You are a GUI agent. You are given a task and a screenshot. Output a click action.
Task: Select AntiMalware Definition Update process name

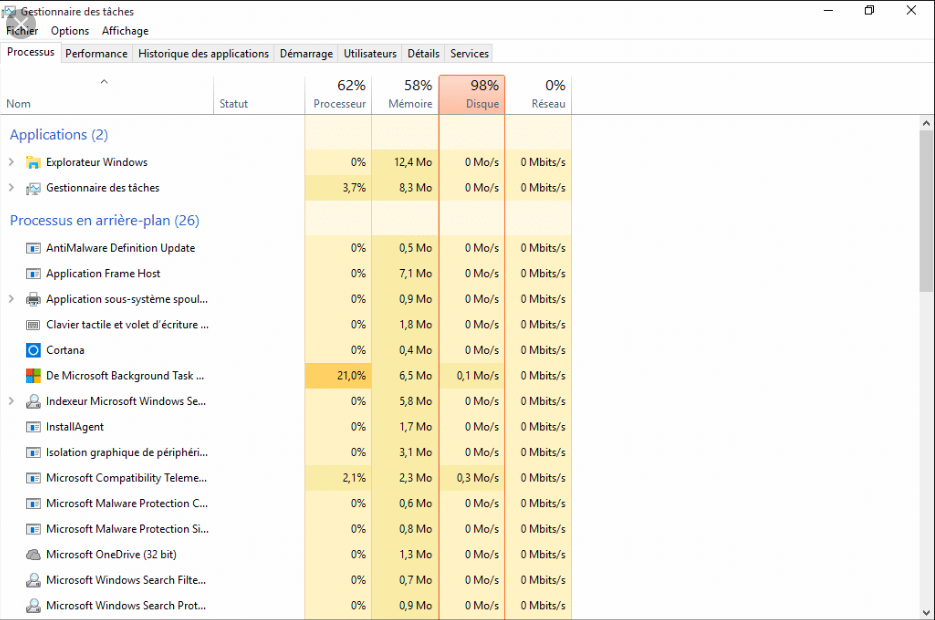click(120, 248)
